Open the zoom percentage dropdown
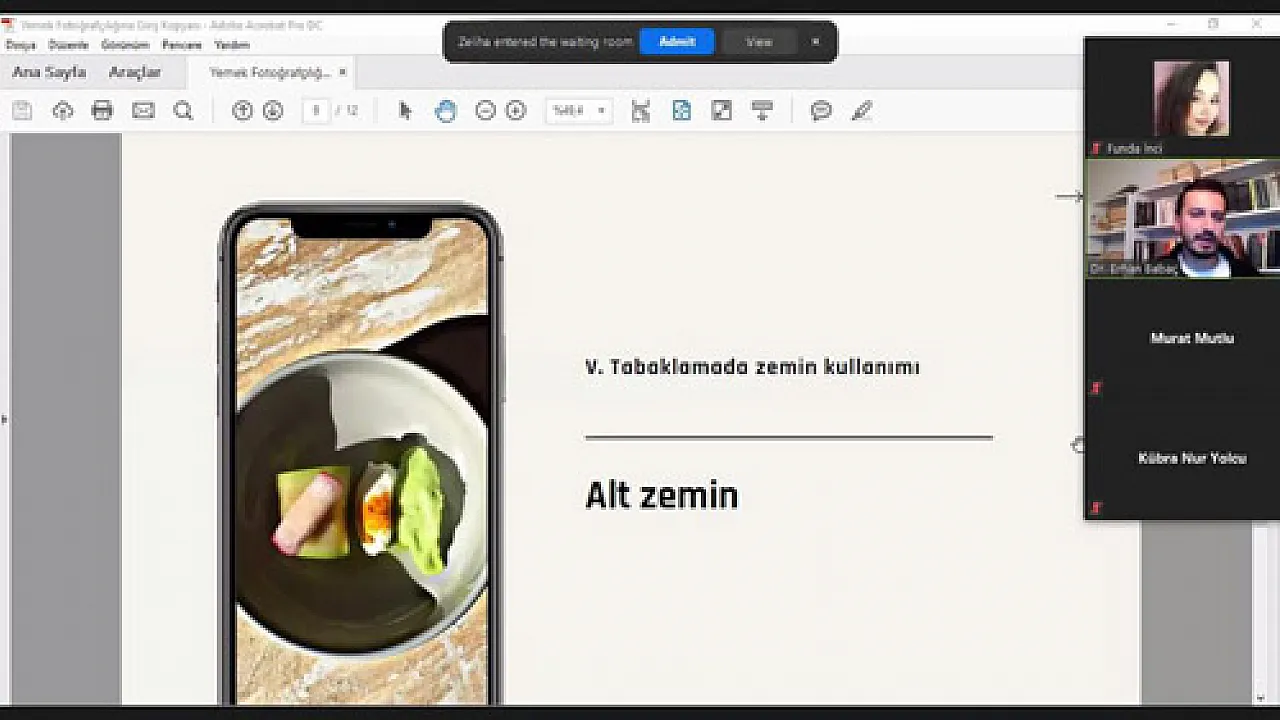Screen dimensions: 1280x720 click(x=579, y=111)
